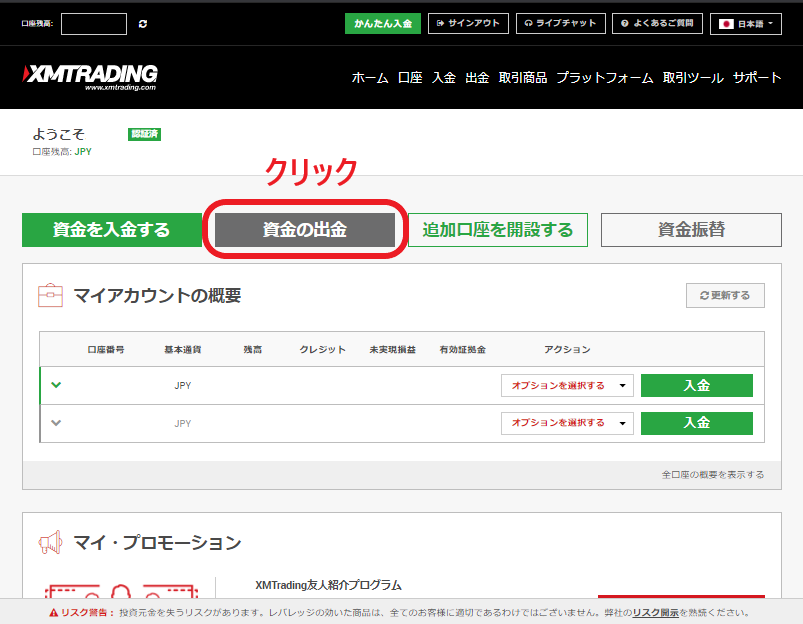Open the 日本語 language dropdown
803x624 pixels.
coord(746,23)
